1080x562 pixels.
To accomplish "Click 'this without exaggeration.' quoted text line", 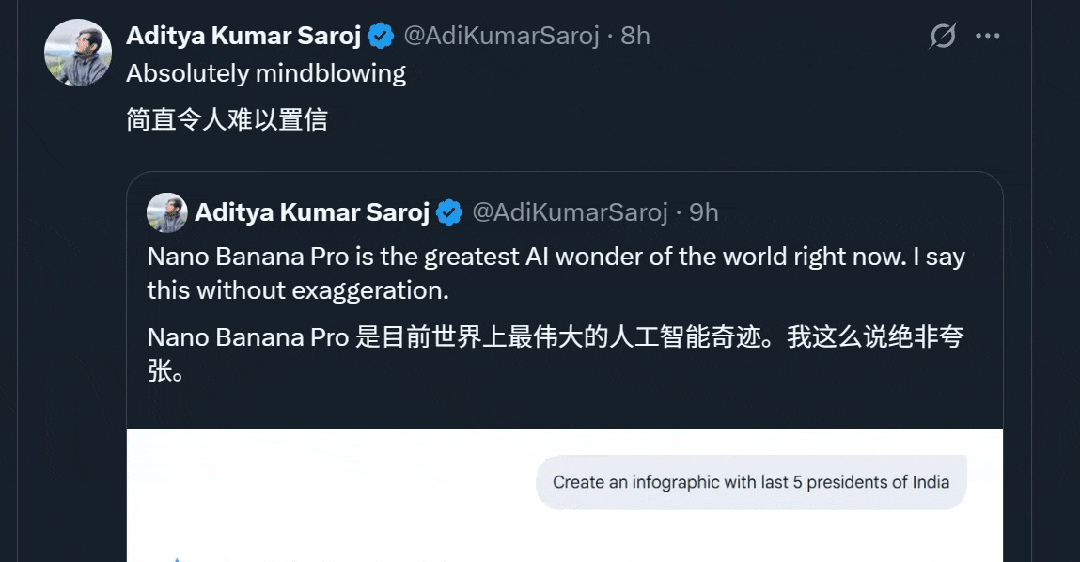I will click(x=298, y=291).
